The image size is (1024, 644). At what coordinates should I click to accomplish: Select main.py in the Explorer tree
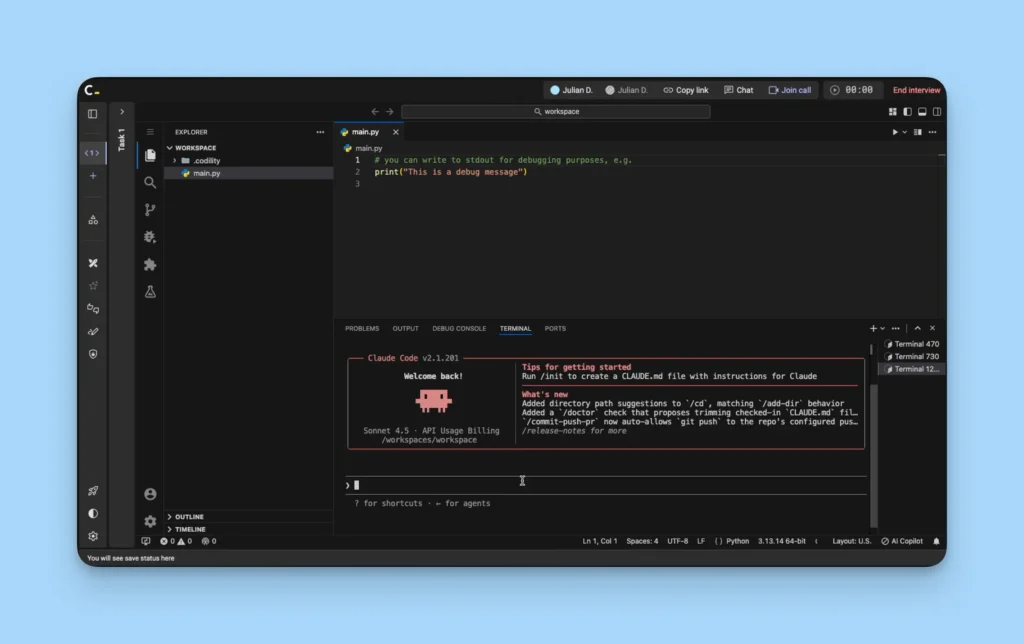(206, 173)
